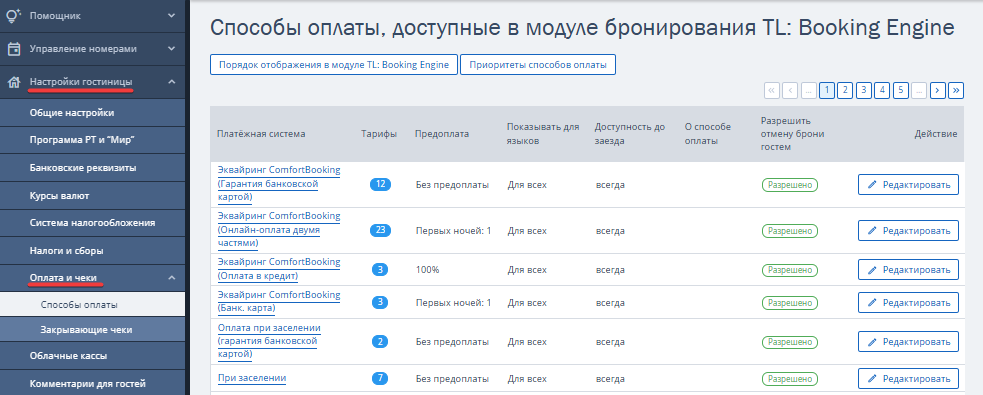The width and height of the screenshot is (983, 395).
Task: Open Эквайринг ComfortBooking (Онлайн-оплата двумя частями) link
Action: (279, 229)
